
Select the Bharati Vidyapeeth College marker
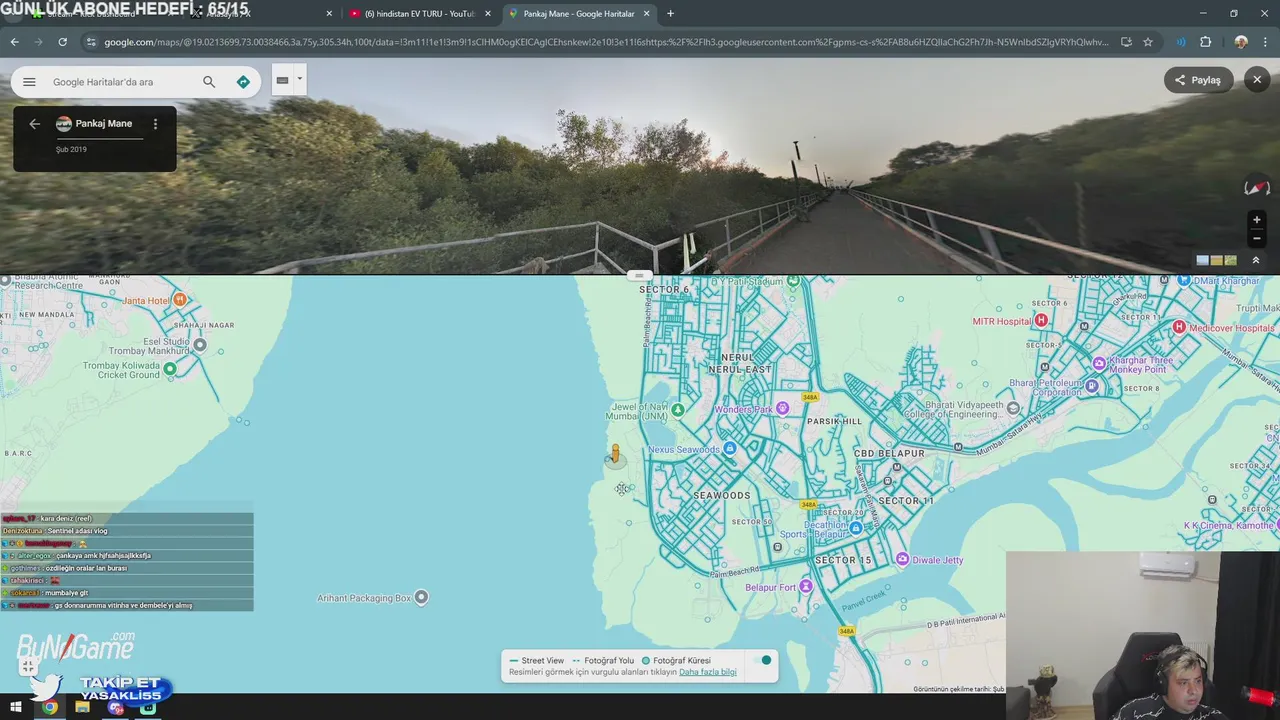pos(1014,408)
